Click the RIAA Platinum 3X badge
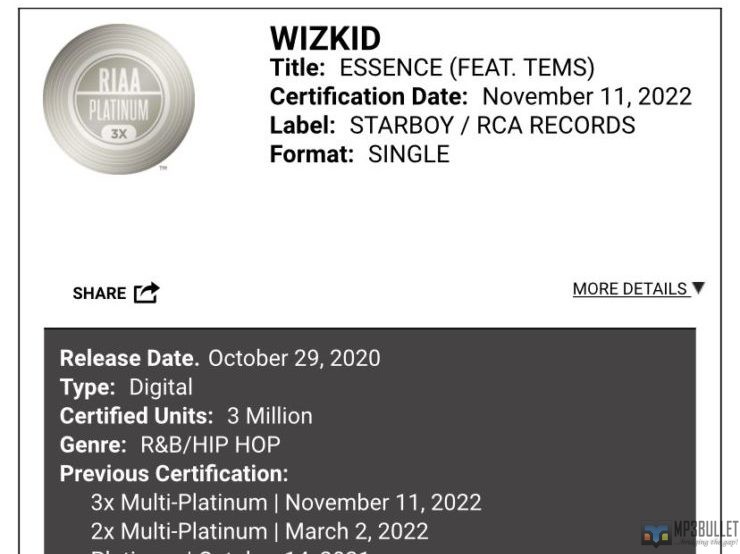Viewport: 740px width, 554px height. [x=119, y=99]
